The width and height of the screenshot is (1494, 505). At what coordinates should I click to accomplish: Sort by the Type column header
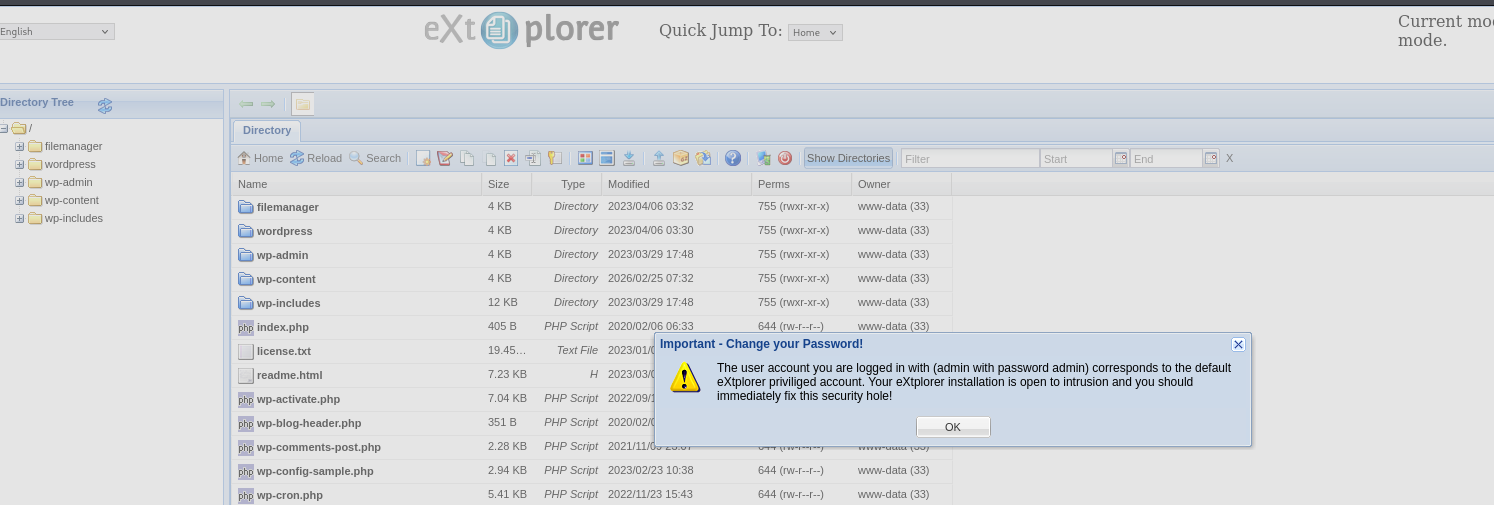(567, 184)
